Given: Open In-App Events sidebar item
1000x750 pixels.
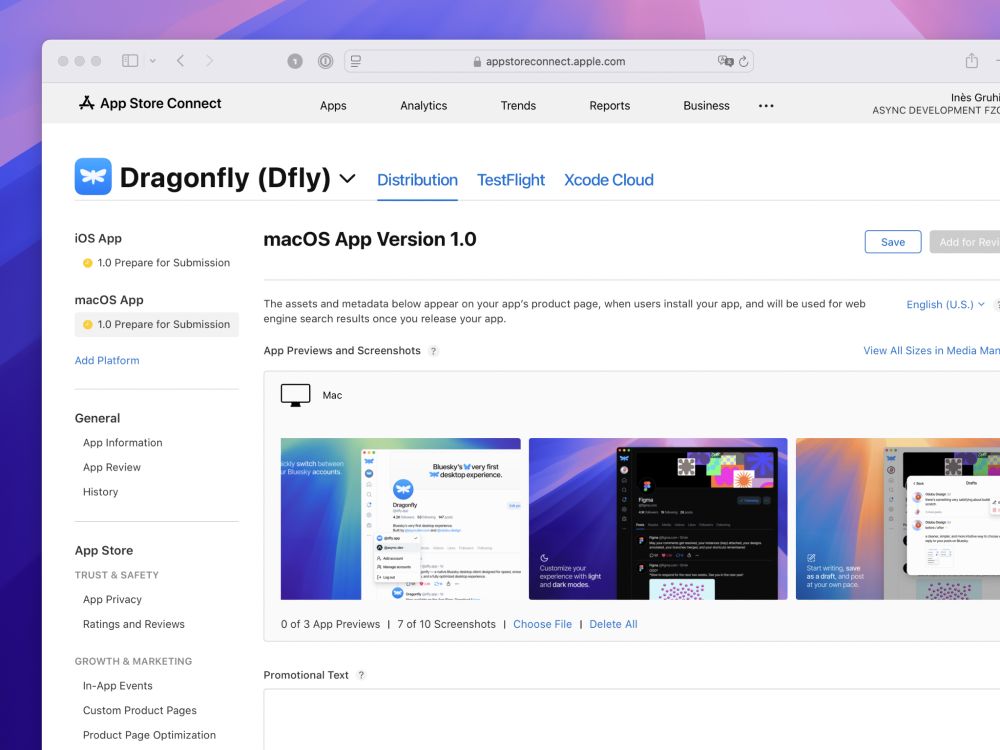Looking at the screenshot, I should click(x=117, y=686).
